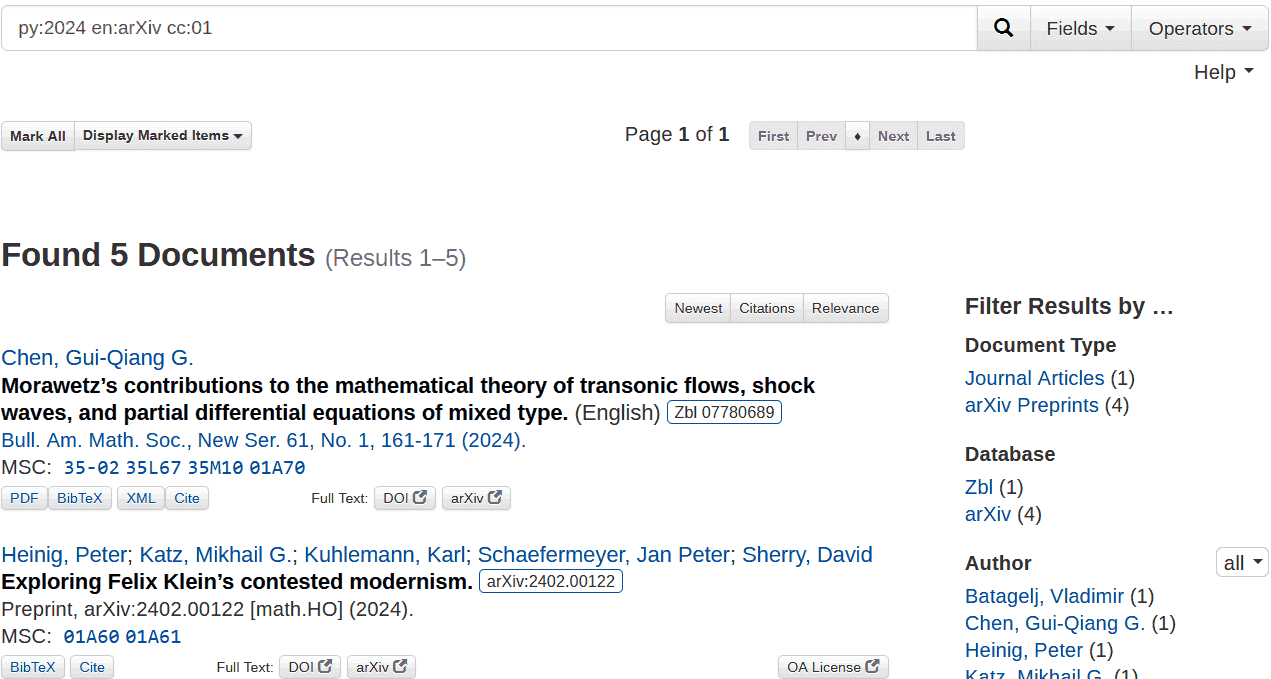
Task: Open the Zbl 07780689 identifier badge
Action: [x=724, y=412]
